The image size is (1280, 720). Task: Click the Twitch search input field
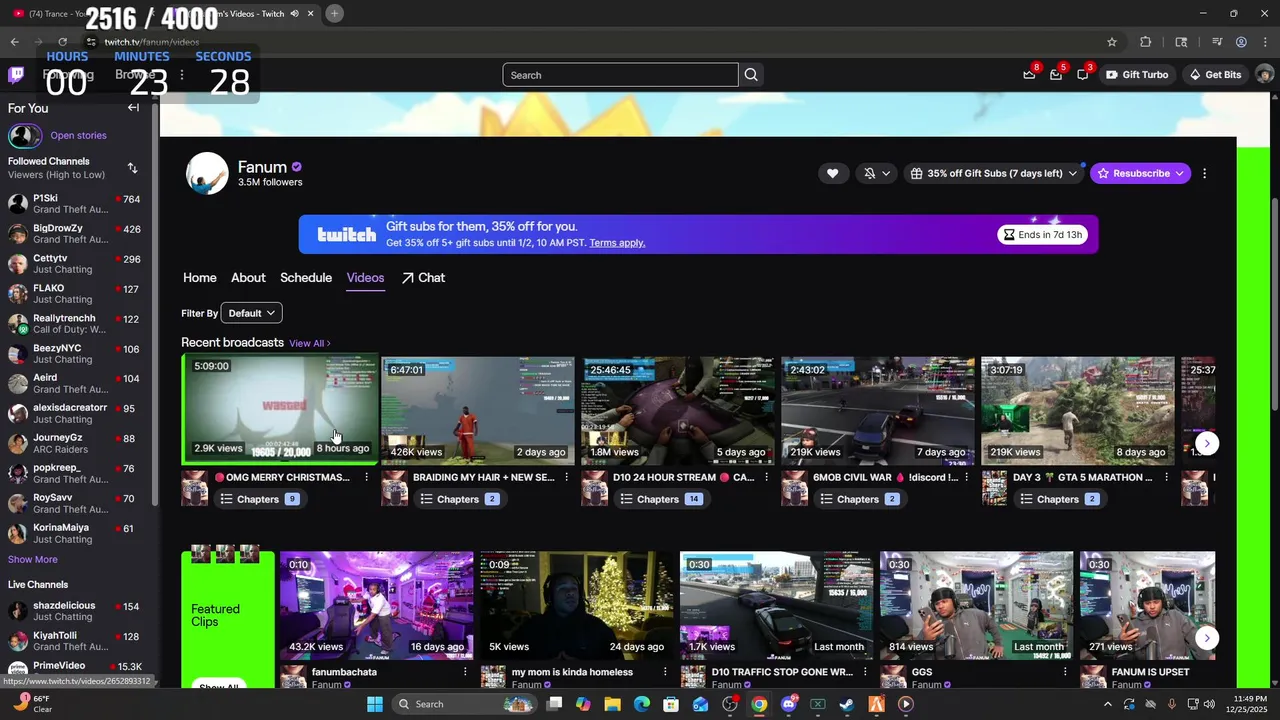click(x=620, y=75)
